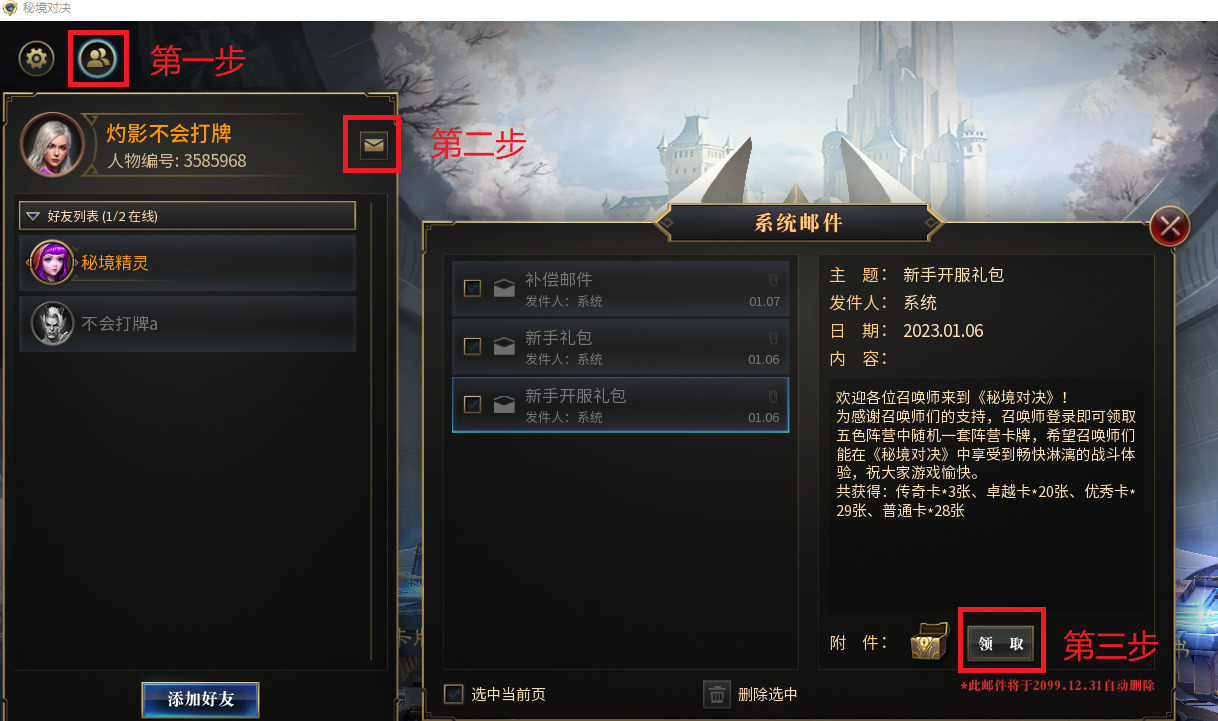Close the 系统邮件 dialog

point(1169,228)
